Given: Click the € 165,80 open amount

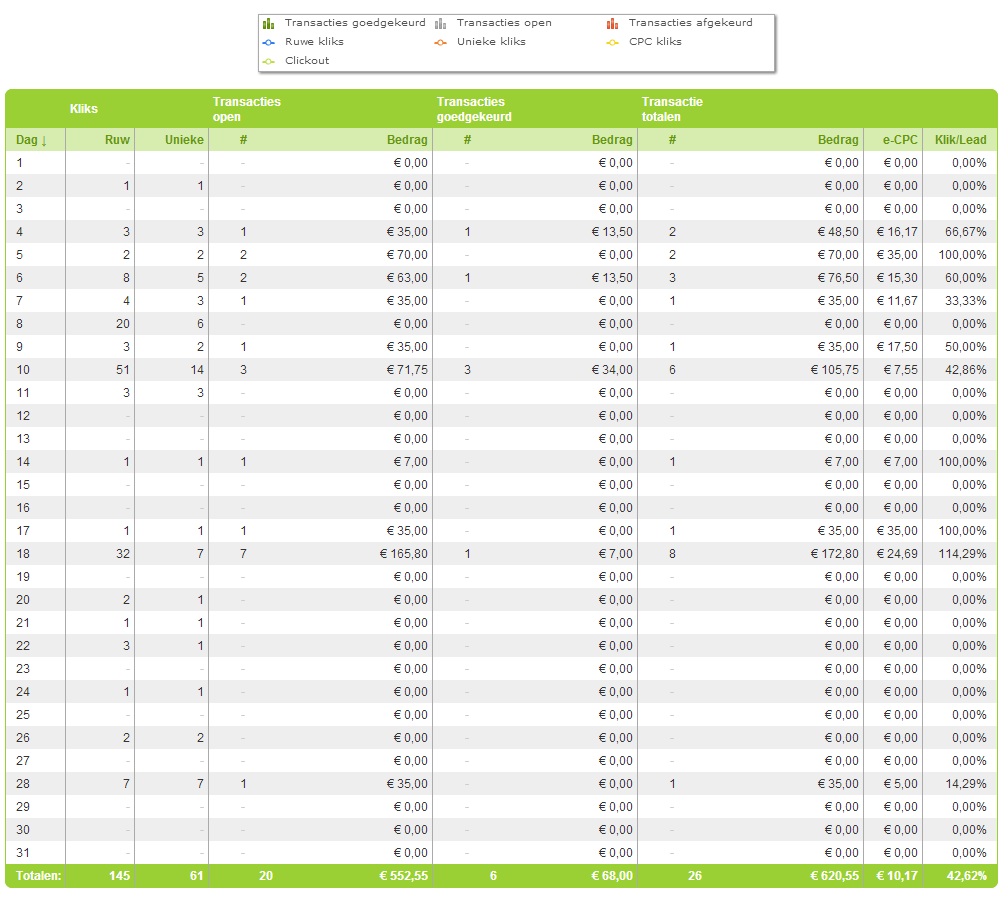Looking at the screenshot, I should tap(403, 554).
